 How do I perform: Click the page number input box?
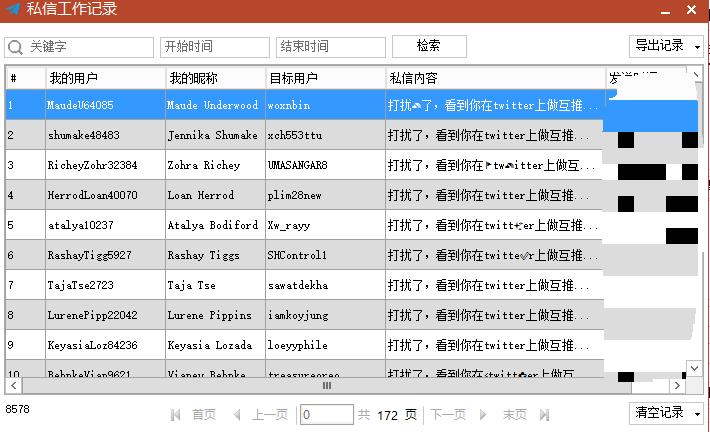(327, 414)
